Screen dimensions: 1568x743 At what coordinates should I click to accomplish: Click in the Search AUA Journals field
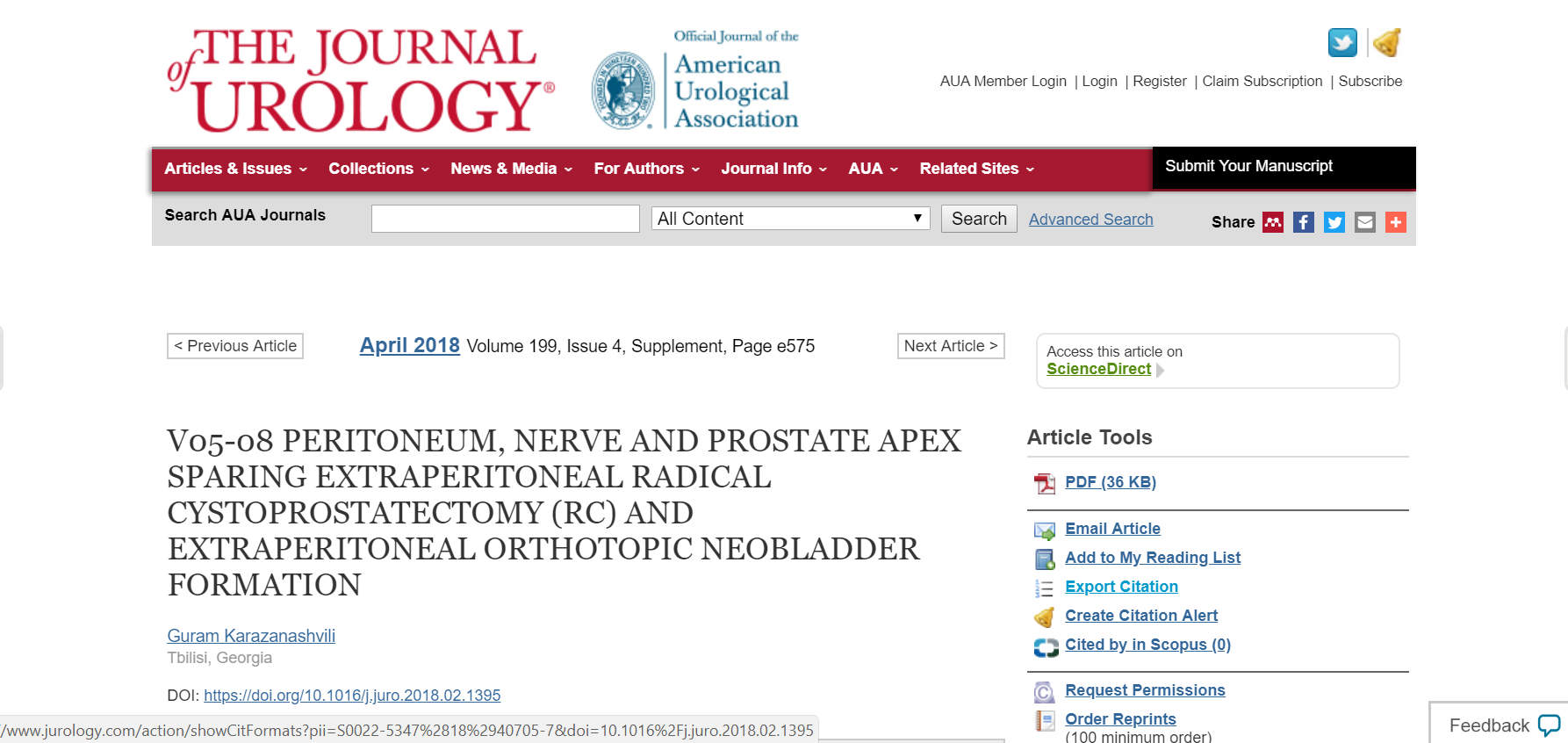point(505,219)
